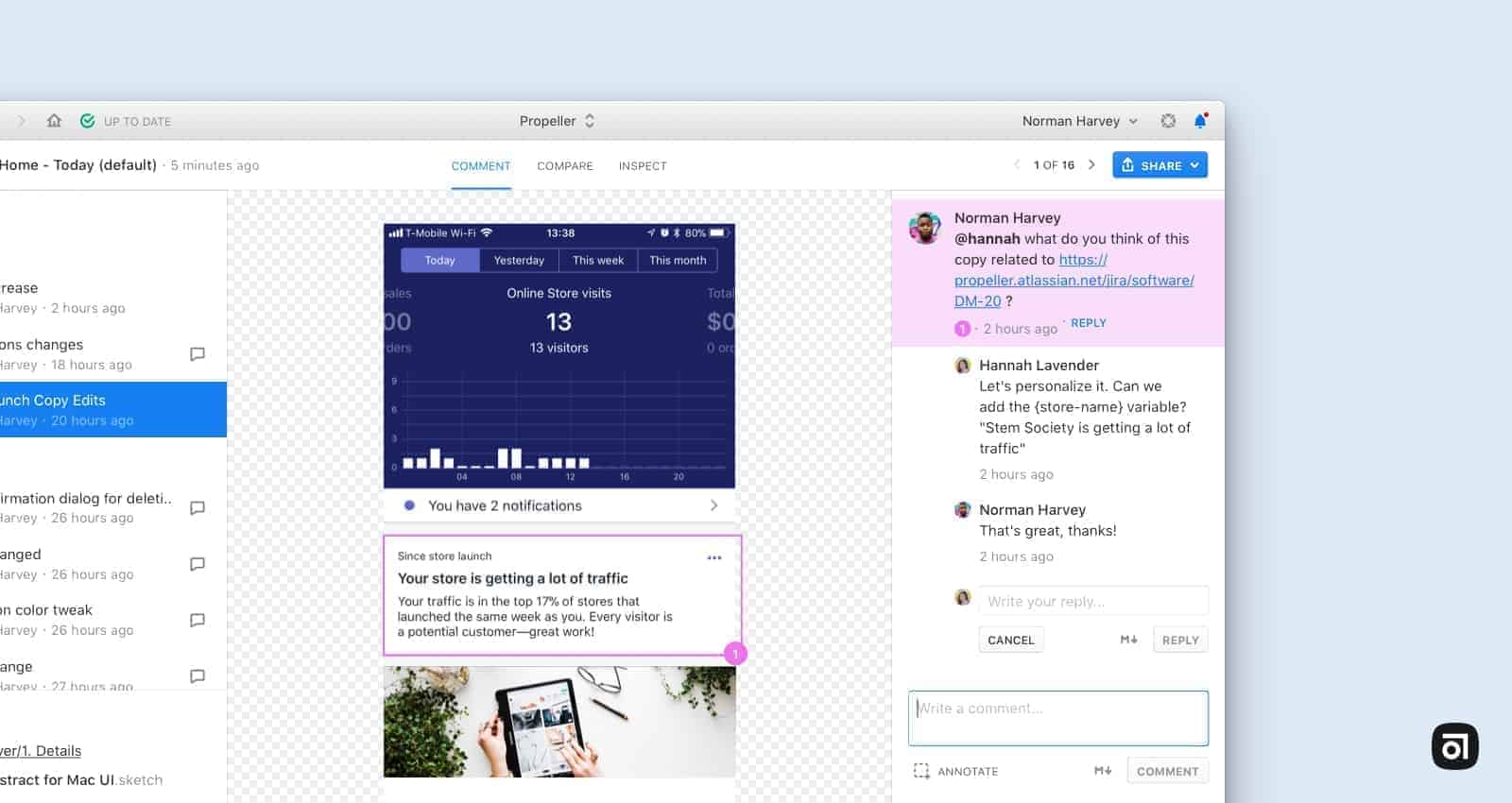Open comment icon on confirmation dialog commit
The height and width of the screenshot is (803, 1512).
[x=198, y=508]
